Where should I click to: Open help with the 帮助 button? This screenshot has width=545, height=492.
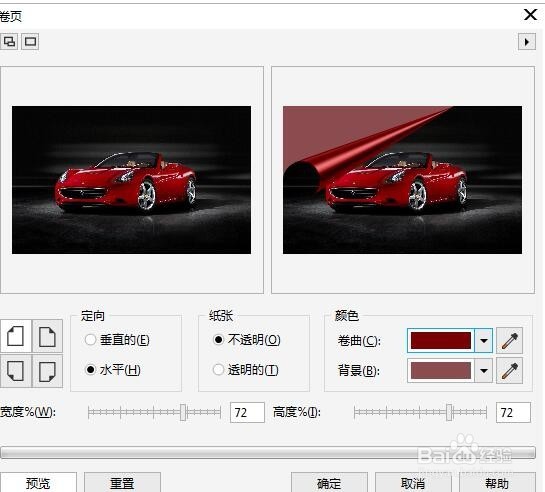pyautogui.click(x=497, y=483)
